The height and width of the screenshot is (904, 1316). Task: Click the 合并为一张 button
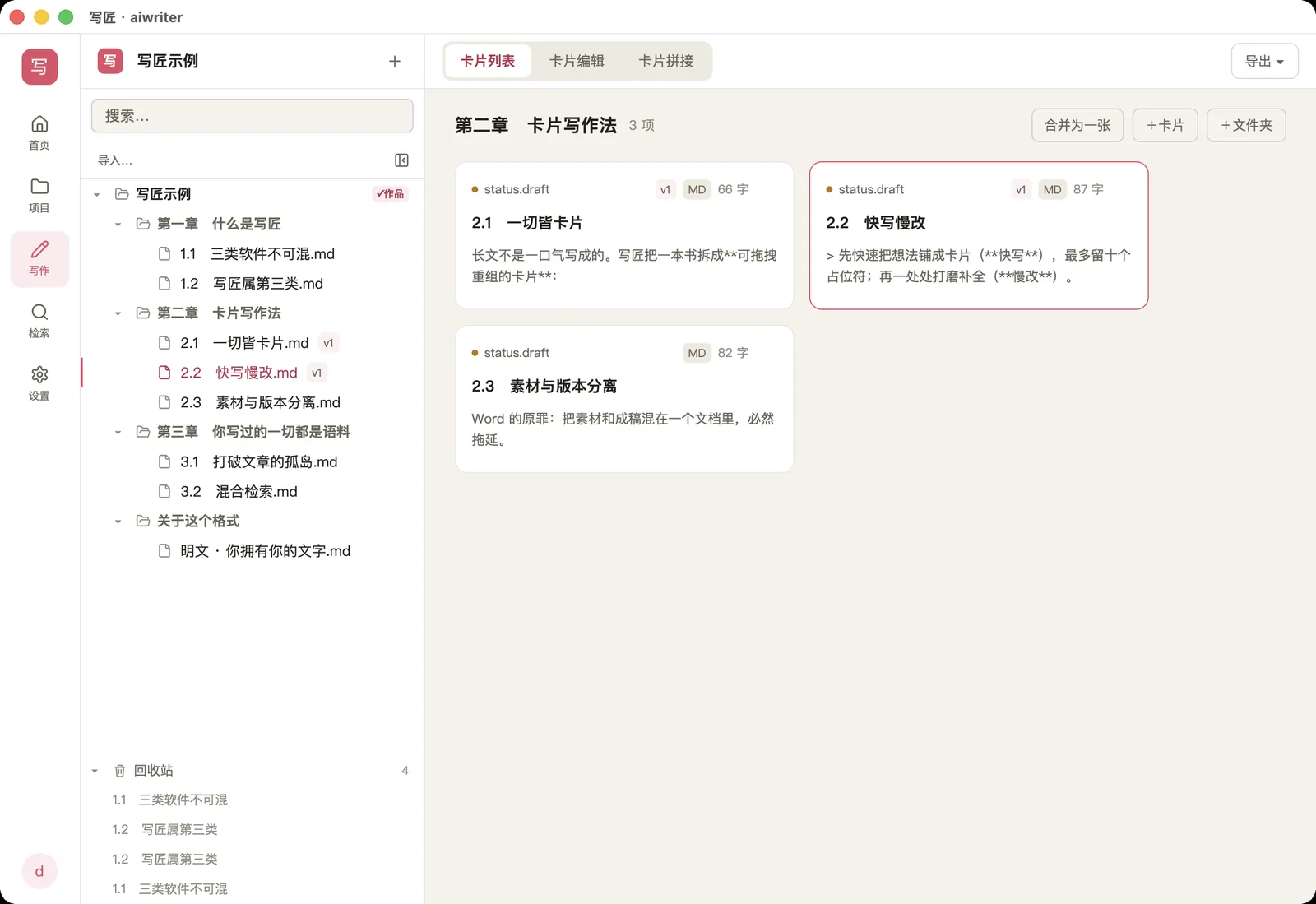pyautogui.click(x=1077, y=125)
